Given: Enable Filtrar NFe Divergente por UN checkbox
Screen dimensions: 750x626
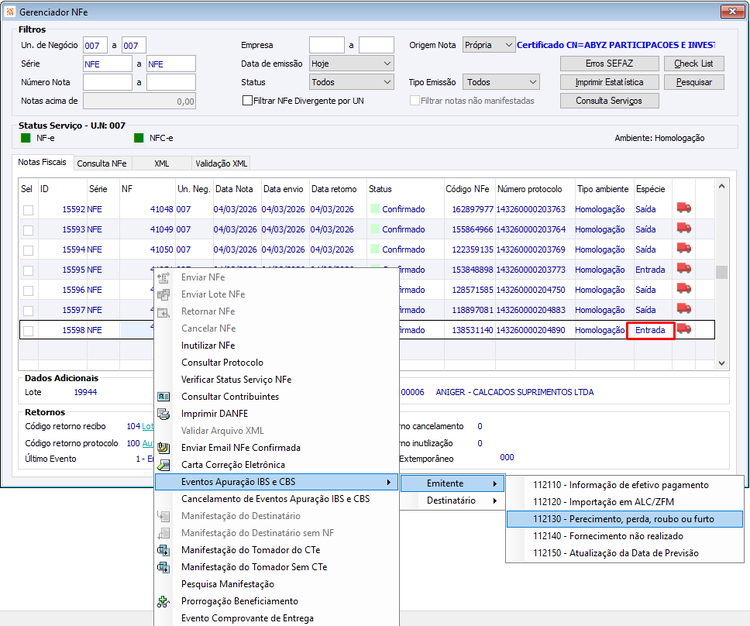Looking at the screenshot, I should tap(247, 100).
